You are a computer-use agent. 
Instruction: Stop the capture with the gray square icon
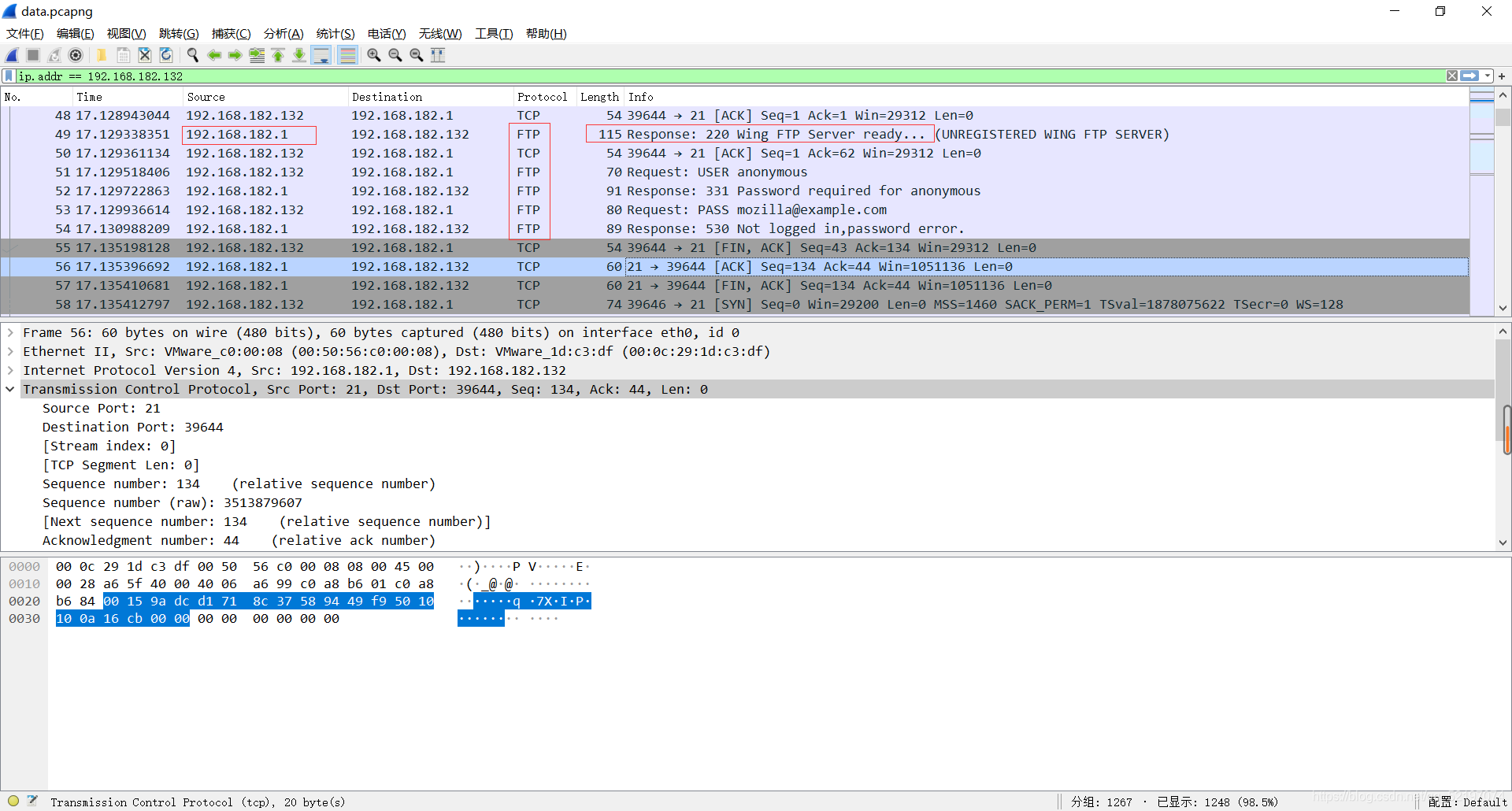pyautogui.click(x=33, y=55)
